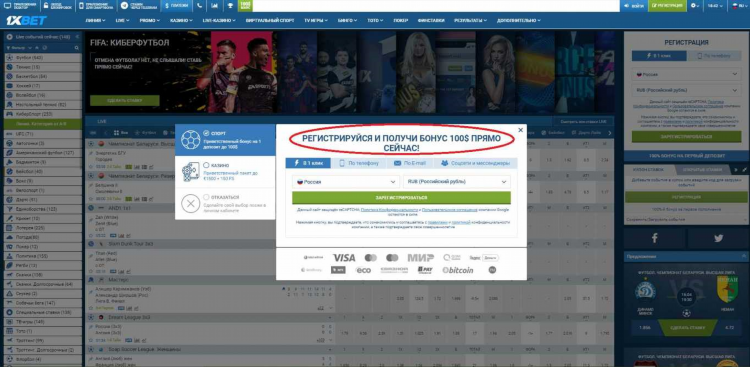Viewport: 750px width, 367px height.
Task: Click the bitcoin payment logo
Action: point(458,270)
